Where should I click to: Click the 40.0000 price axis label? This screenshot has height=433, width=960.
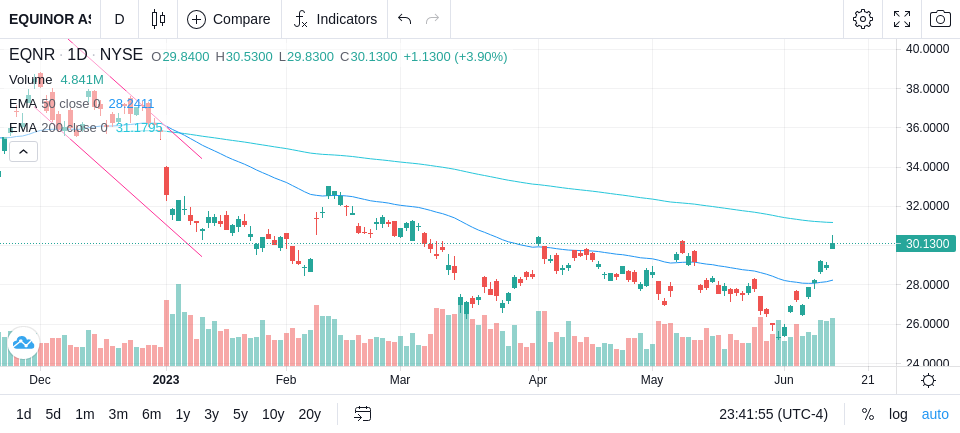pyautogui.click(x=926, y=49)
